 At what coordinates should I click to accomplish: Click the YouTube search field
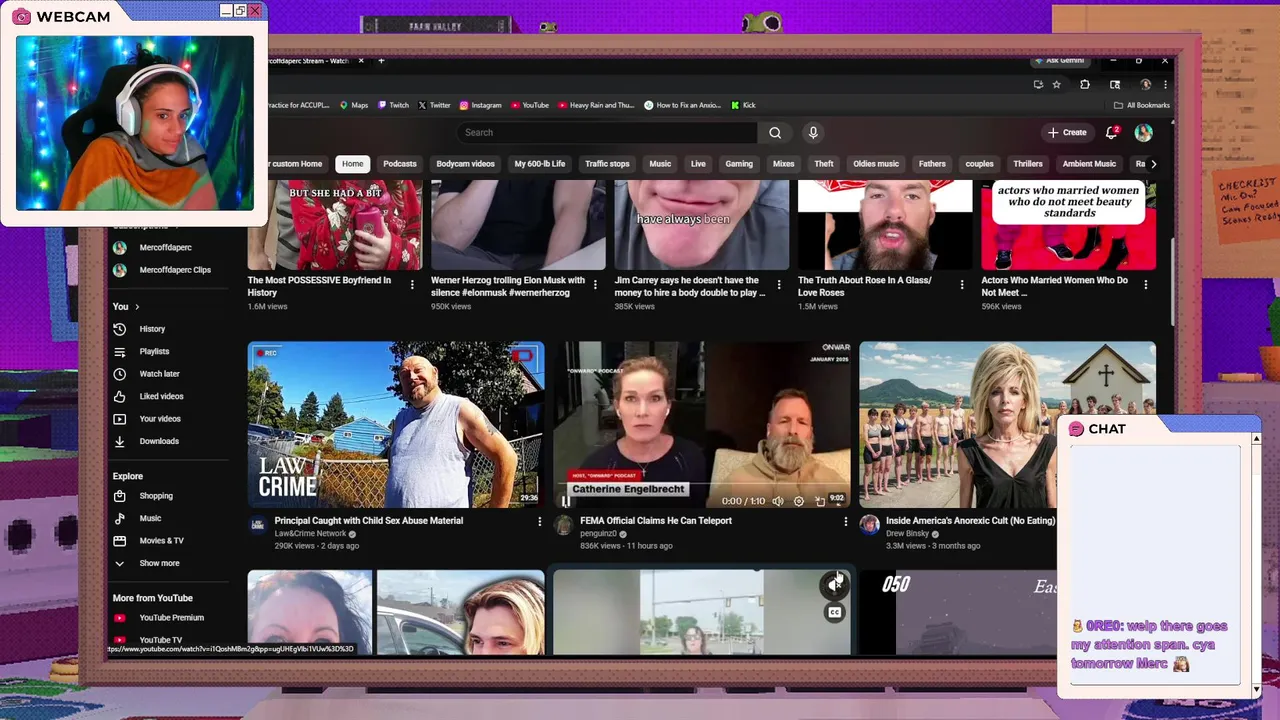pos(608,132)
